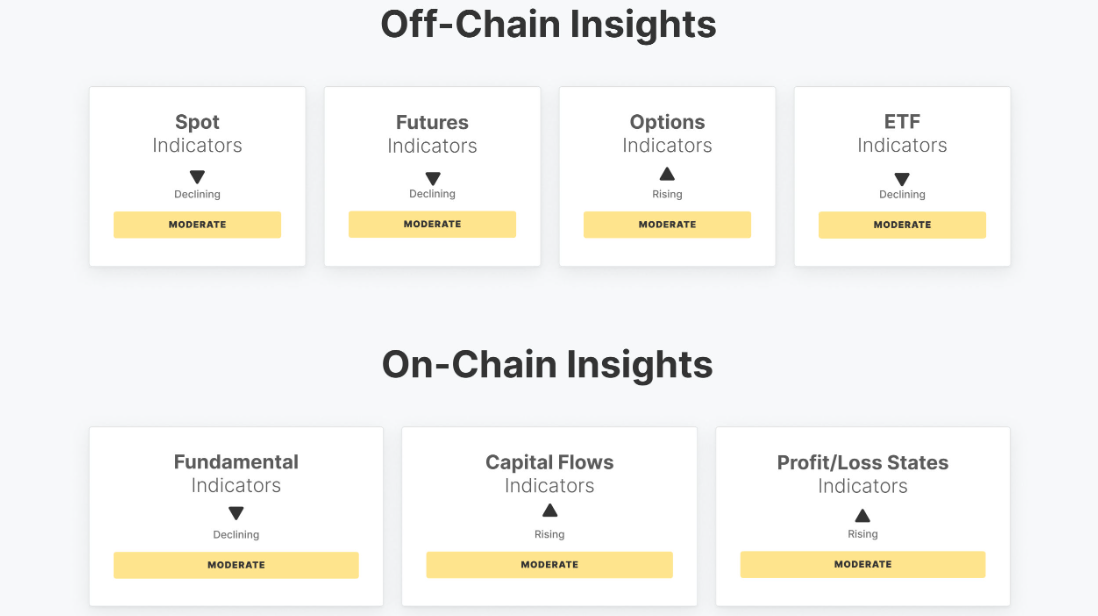Click the declining arrow under Fundamental Indicators
The image size is (1098, 616).
pyautogui.click(x=236, y=513)
